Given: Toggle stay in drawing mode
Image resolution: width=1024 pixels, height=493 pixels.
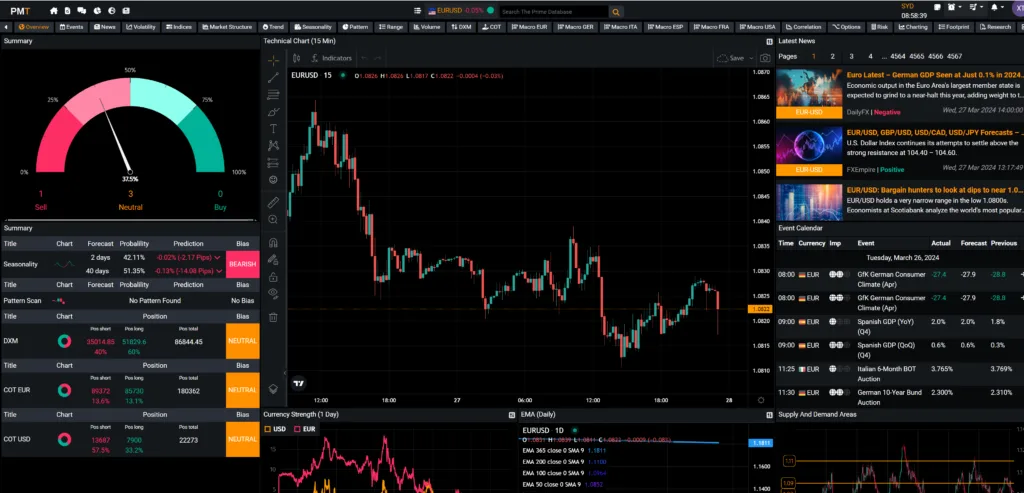Looking at the screenshot, I should 273,260.
